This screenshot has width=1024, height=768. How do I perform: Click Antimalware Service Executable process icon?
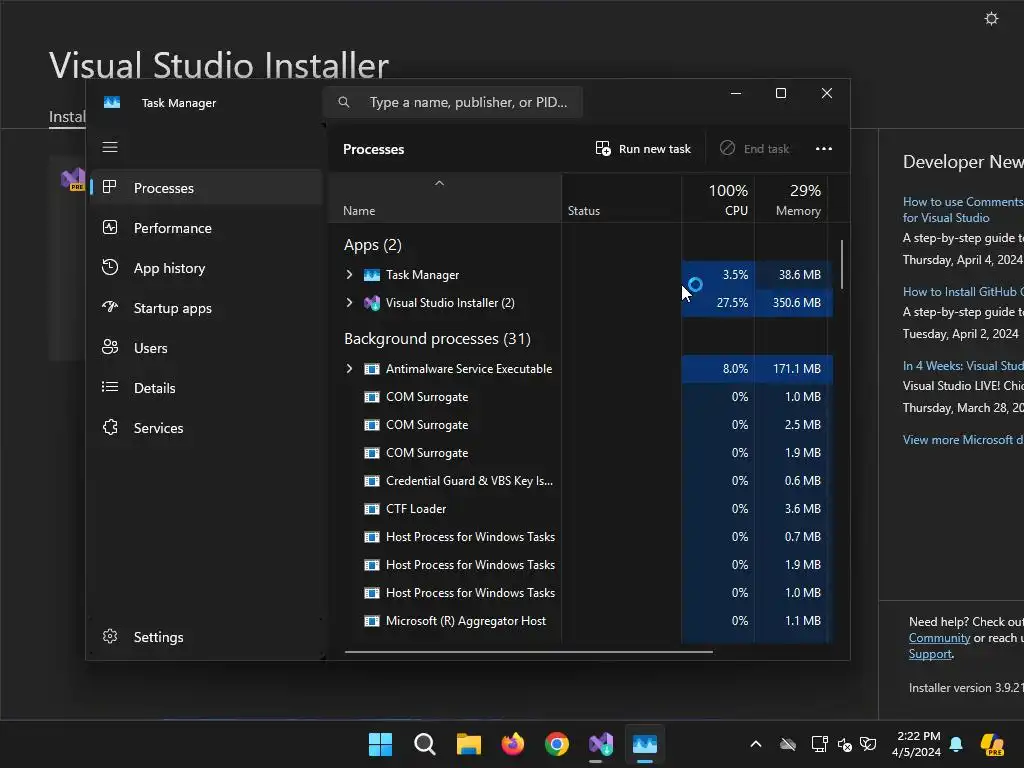pos(372,369)
